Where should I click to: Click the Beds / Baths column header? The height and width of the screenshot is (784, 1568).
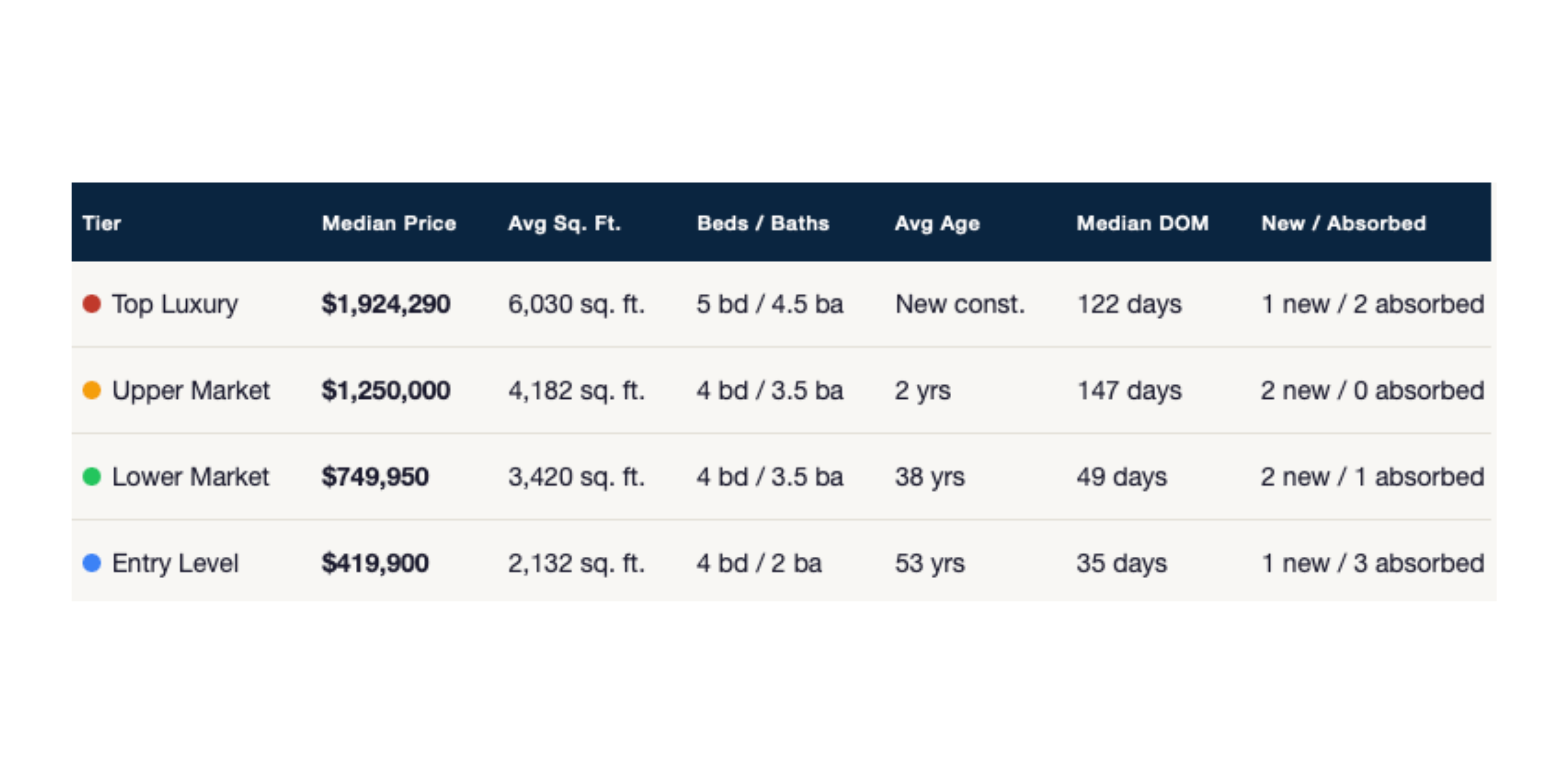(763, 224)
